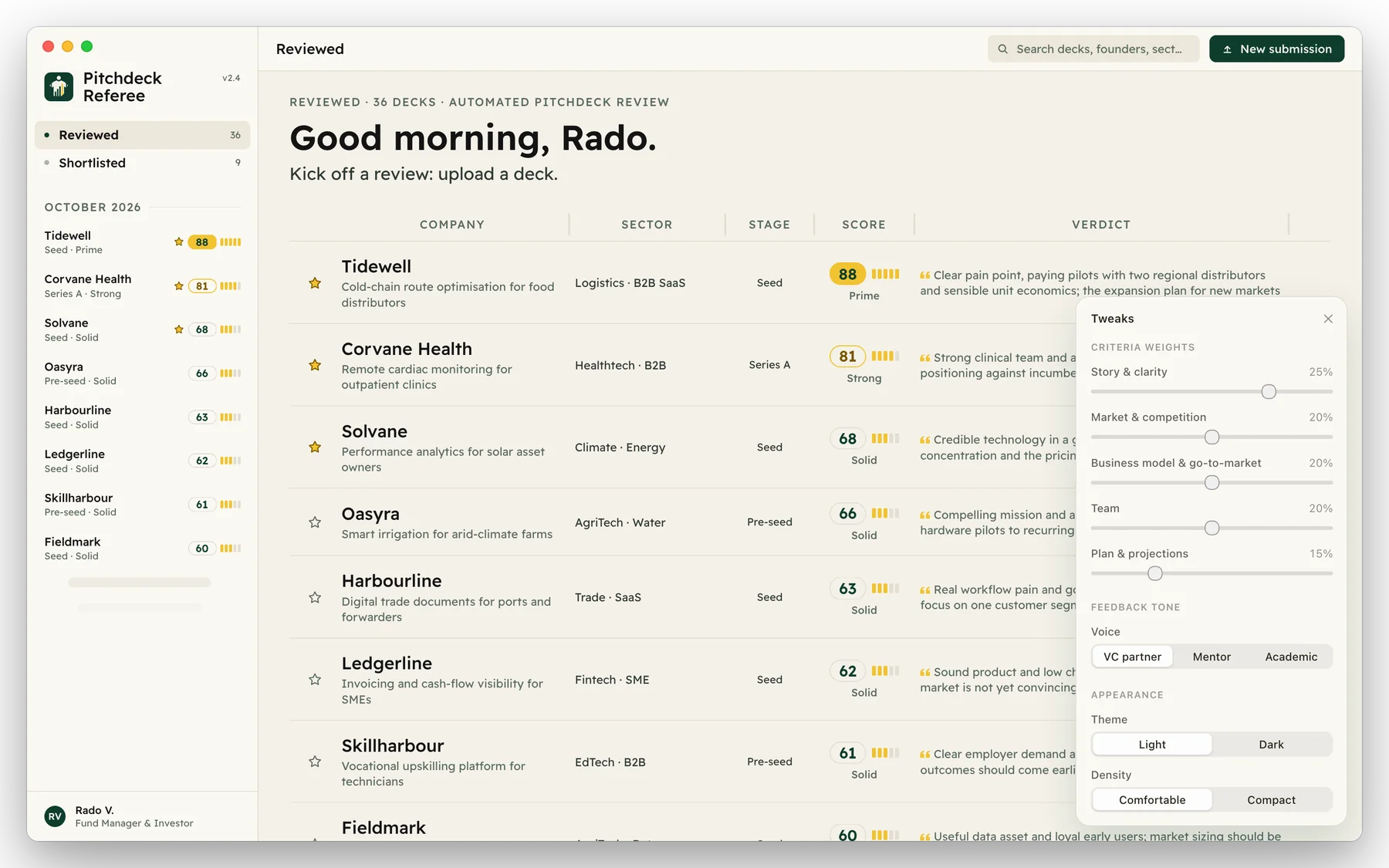
Task: Click New submission button
Action: 1276,49
